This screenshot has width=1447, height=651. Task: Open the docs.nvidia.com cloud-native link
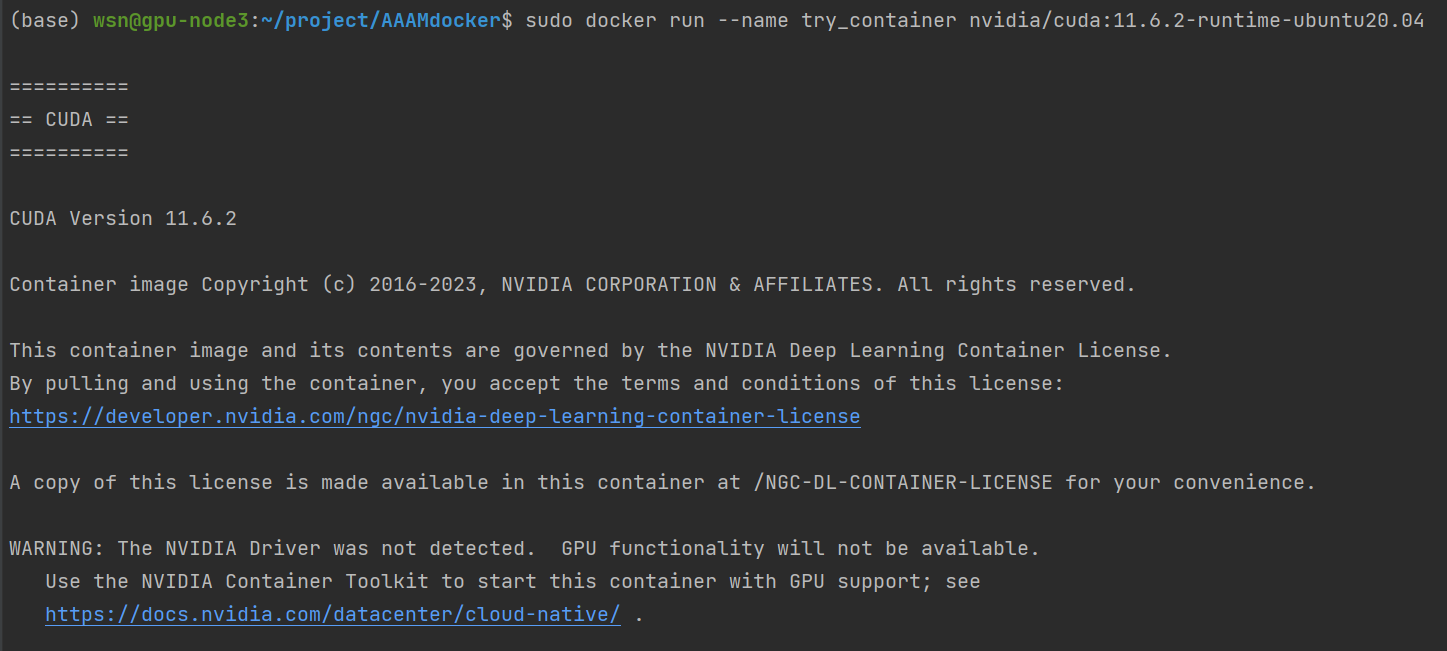tap(333, 614)
